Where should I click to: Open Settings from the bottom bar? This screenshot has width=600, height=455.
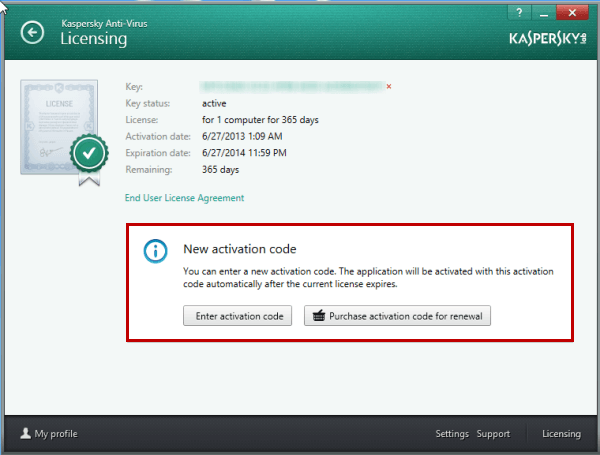[452, 434]
